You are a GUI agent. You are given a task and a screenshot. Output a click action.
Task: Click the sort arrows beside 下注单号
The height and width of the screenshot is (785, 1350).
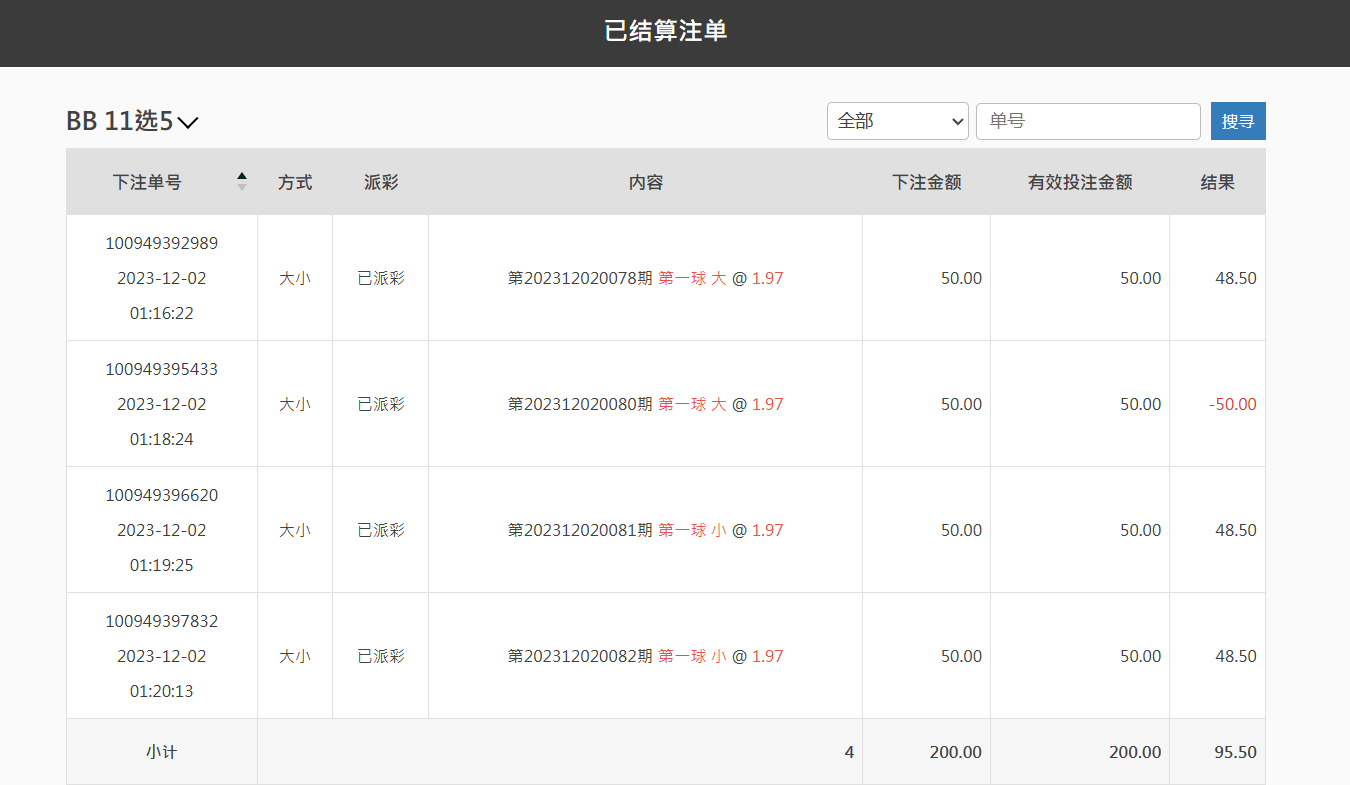point(241,182)
